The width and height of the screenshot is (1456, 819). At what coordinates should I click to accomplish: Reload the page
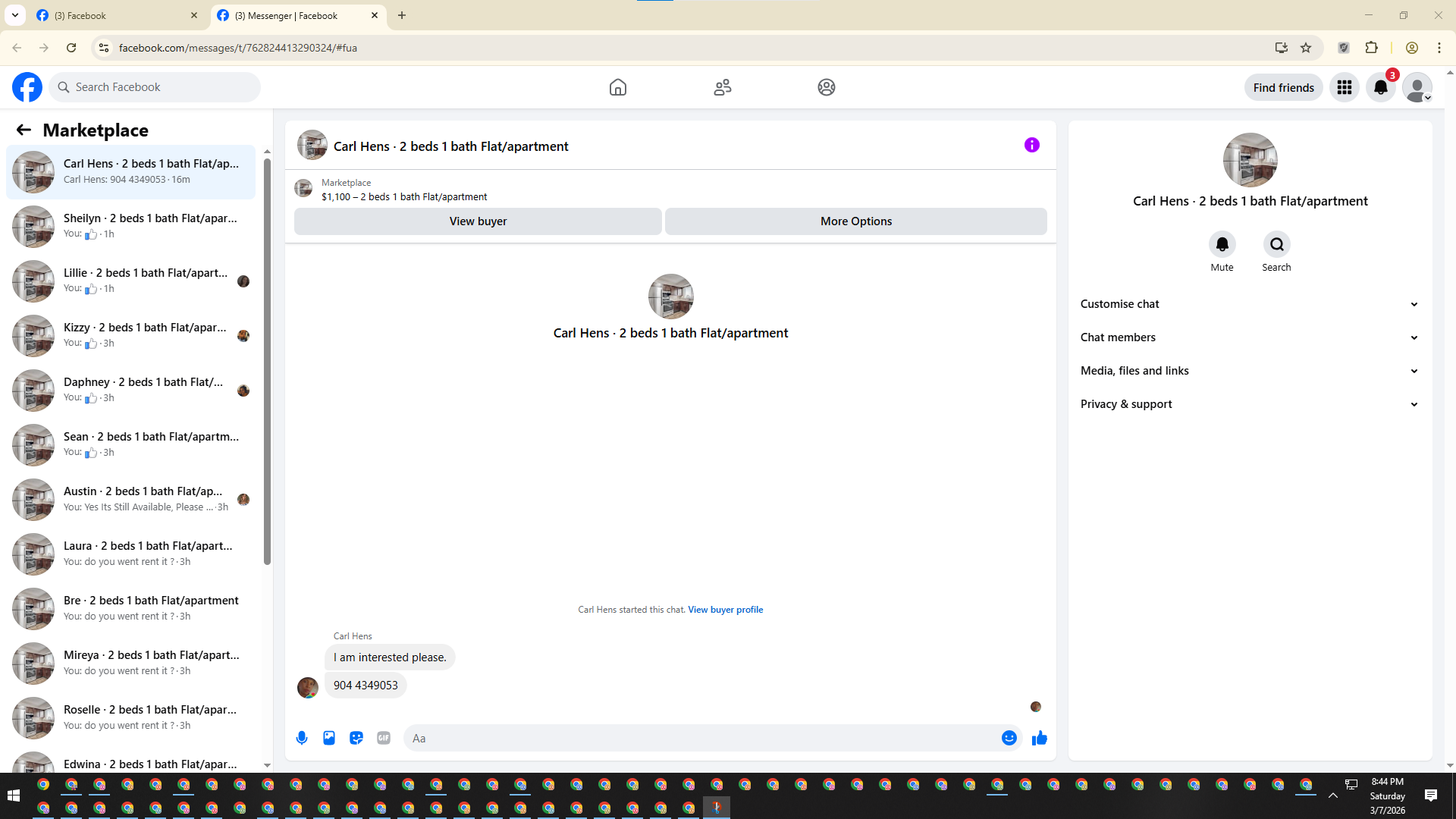(x=71, y=48)
